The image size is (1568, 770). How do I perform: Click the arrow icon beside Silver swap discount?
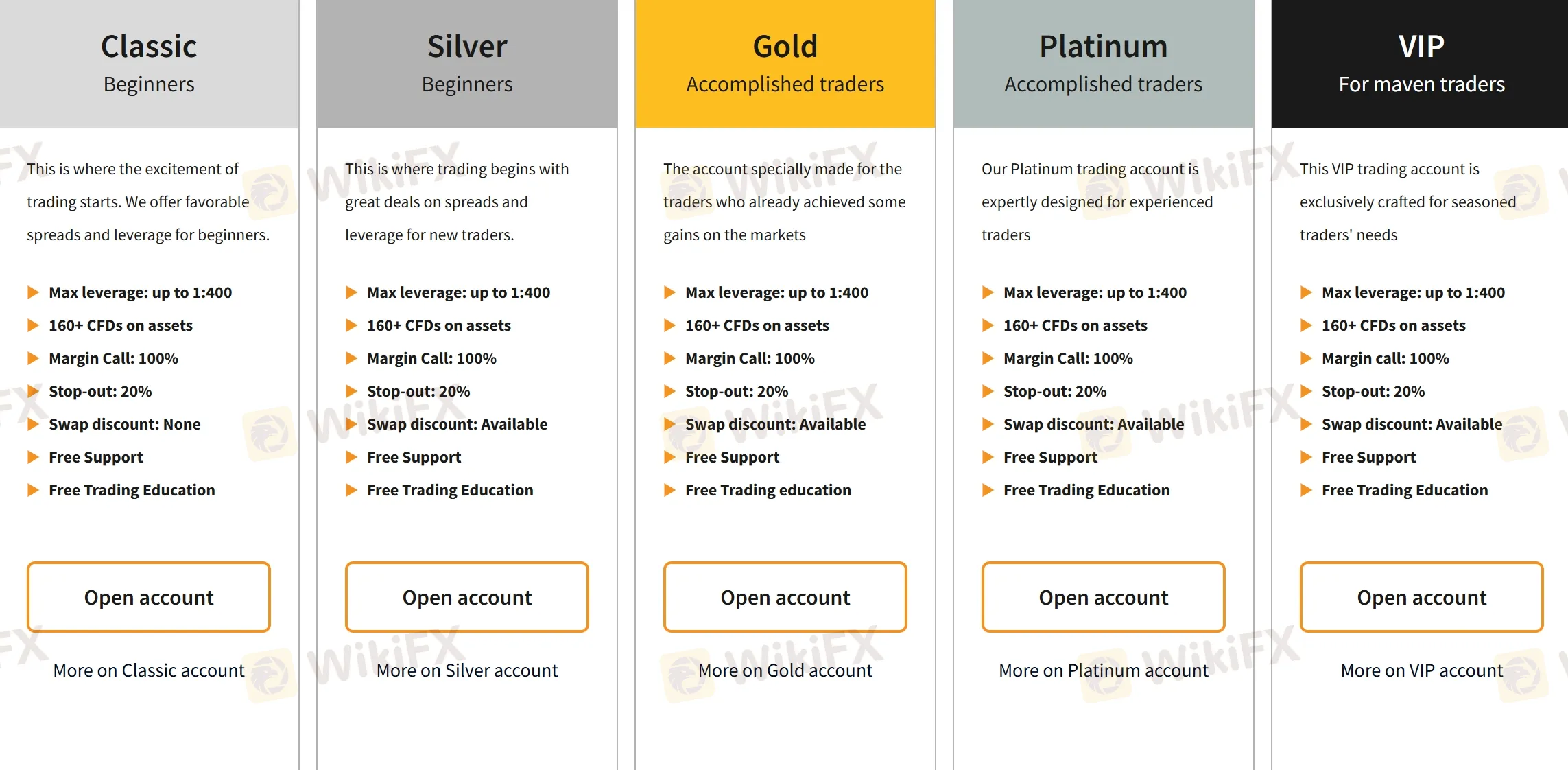click(351, 424)
